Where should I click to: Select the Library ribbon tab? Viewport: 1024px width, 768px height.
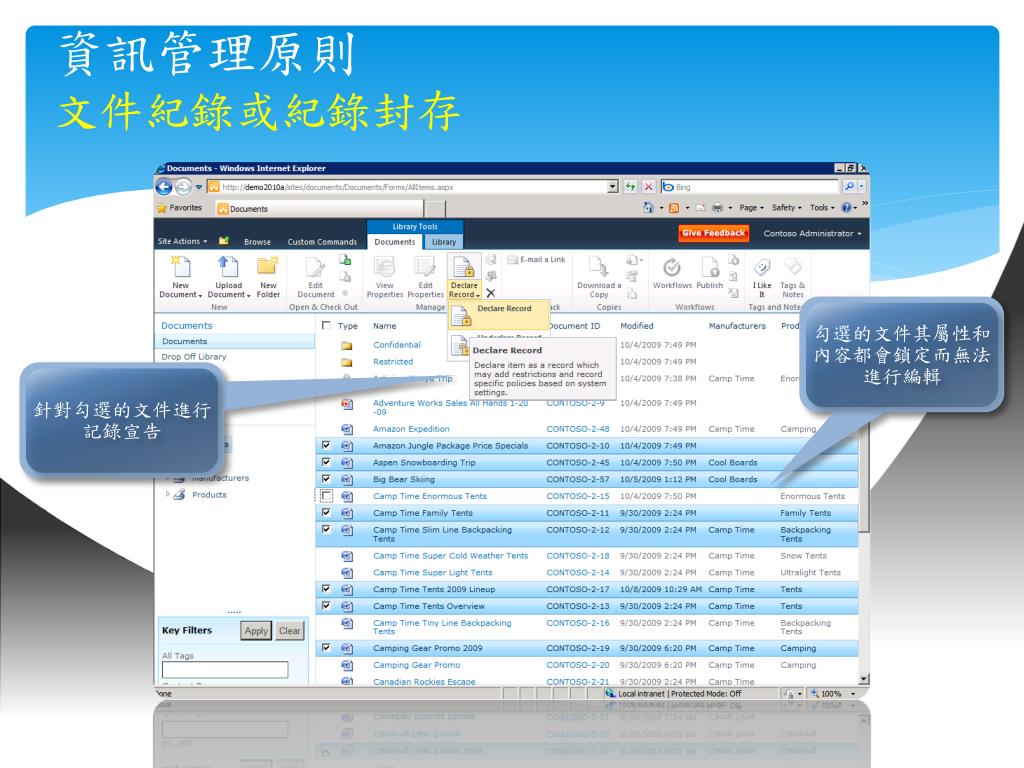(x=443, y=242)
